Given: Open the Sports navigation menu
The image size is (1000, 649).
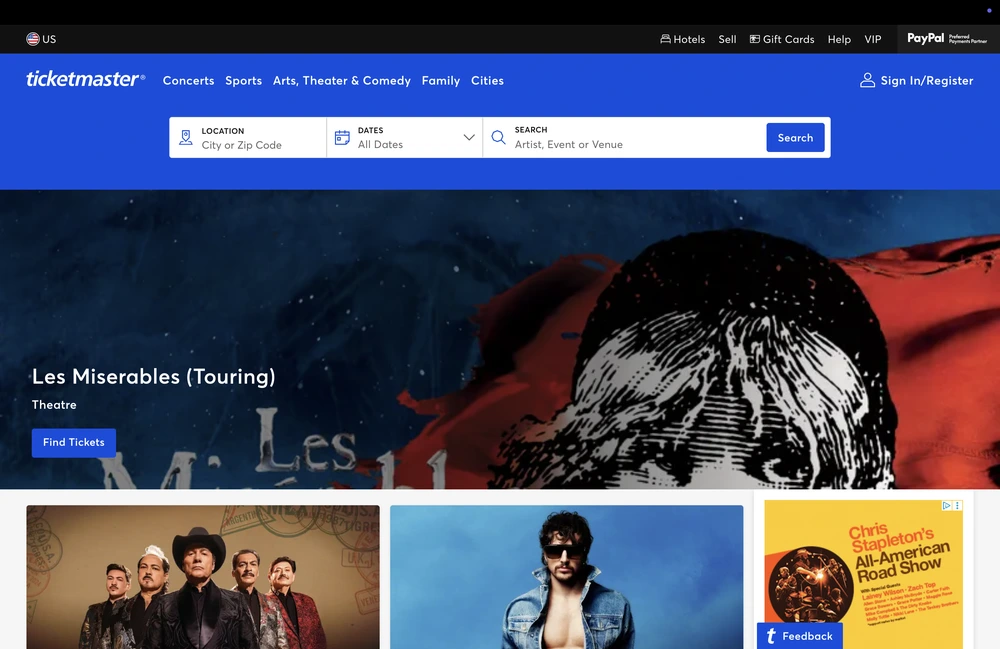Looking at the screenshot, I should point(243,80).
